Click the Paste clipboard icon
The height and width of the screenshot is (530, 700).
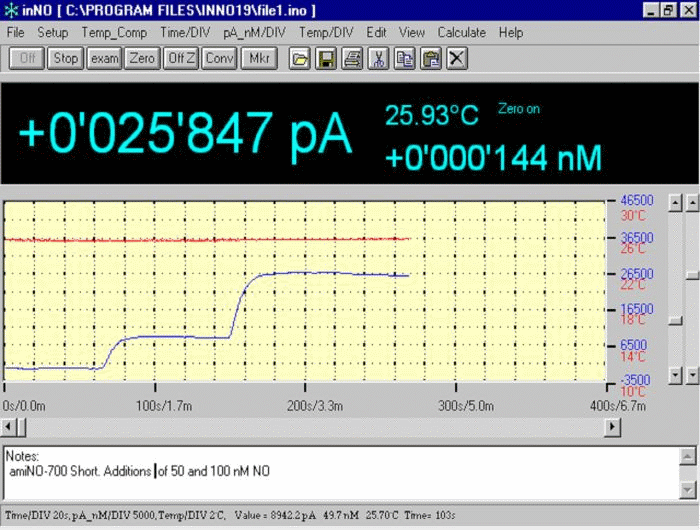click(x=431, y=58)
